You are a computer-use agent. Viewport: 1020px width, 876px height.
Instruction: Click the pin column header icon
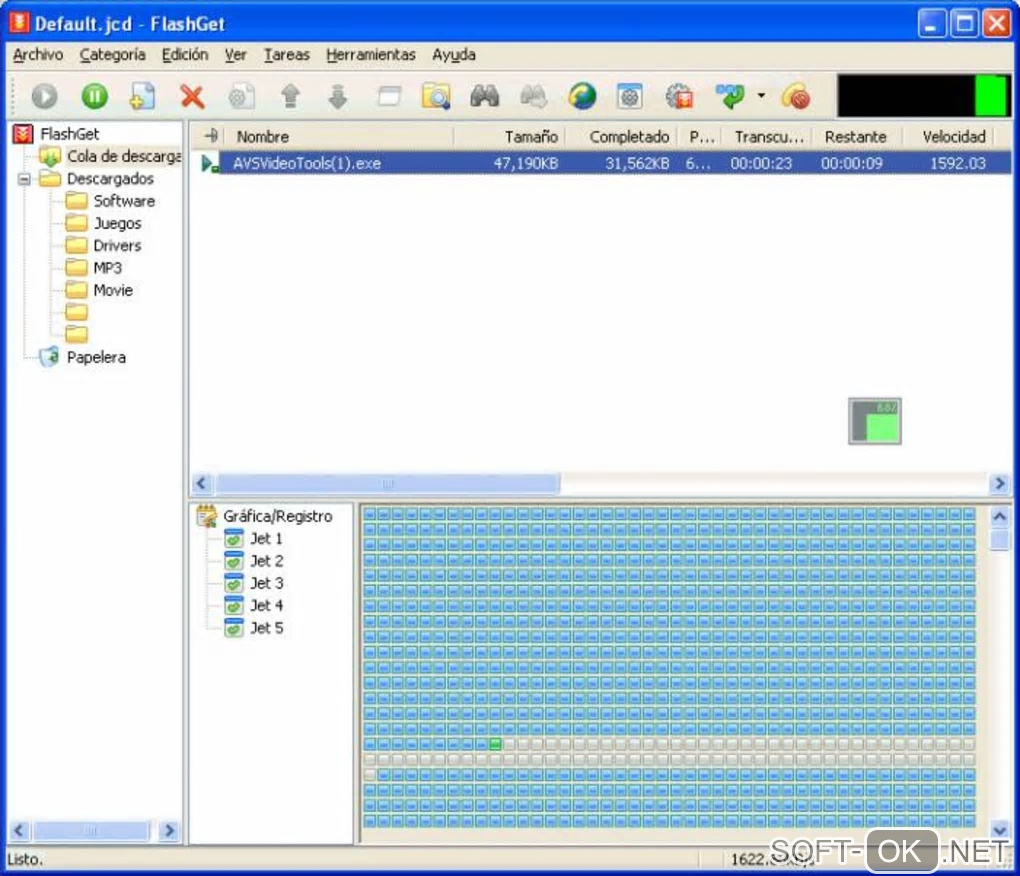[x=210, y=136]
